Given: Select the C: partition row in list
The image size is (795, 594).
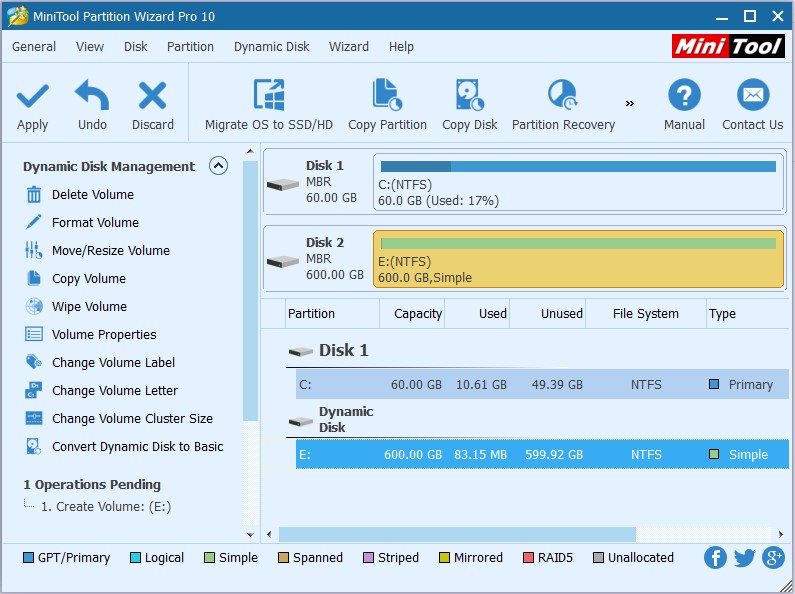Looking at the screenshot, I should 542,385.
